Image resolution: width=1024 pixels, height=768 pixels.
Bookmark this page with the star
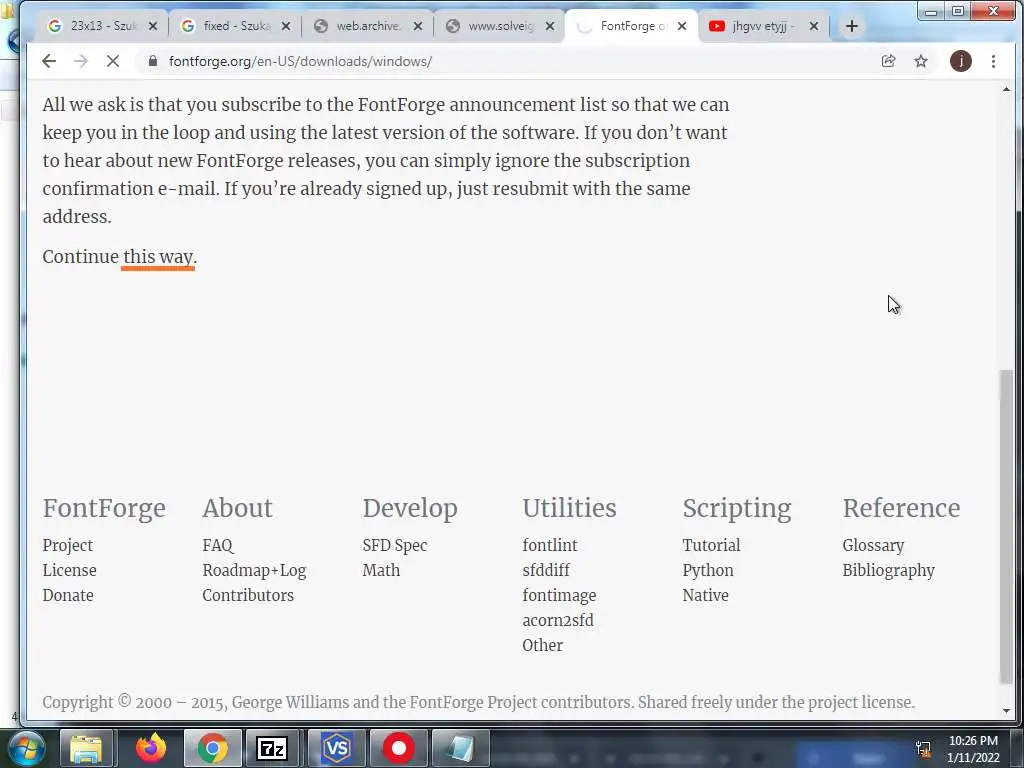point(921,61)
